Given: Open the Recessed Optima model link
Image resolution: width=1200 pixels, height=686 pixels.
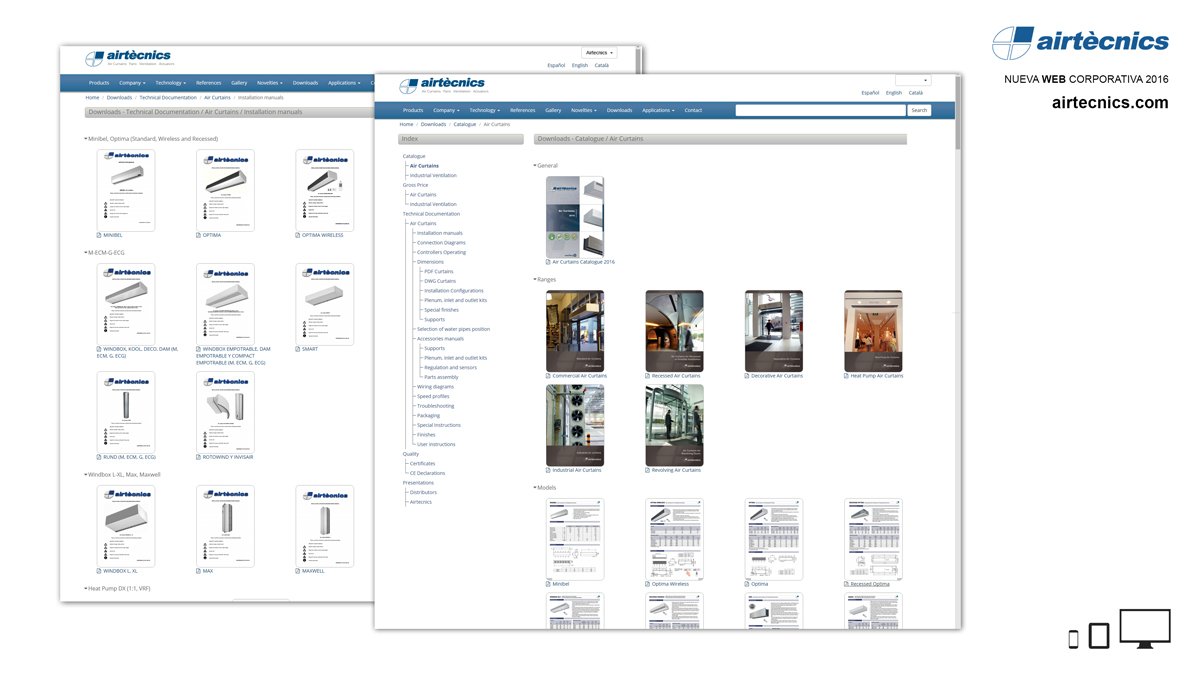Looking at the screenshot, I should 870,584.
